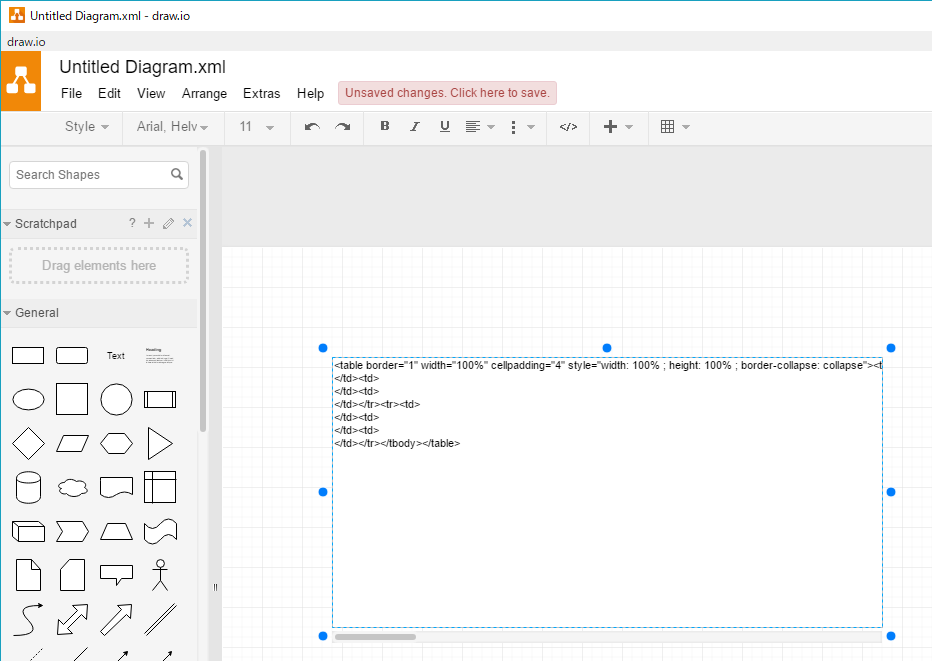Viewport: 932px width, 661px height.
Task: Open the font family dropdown
Action: point(172,127)
